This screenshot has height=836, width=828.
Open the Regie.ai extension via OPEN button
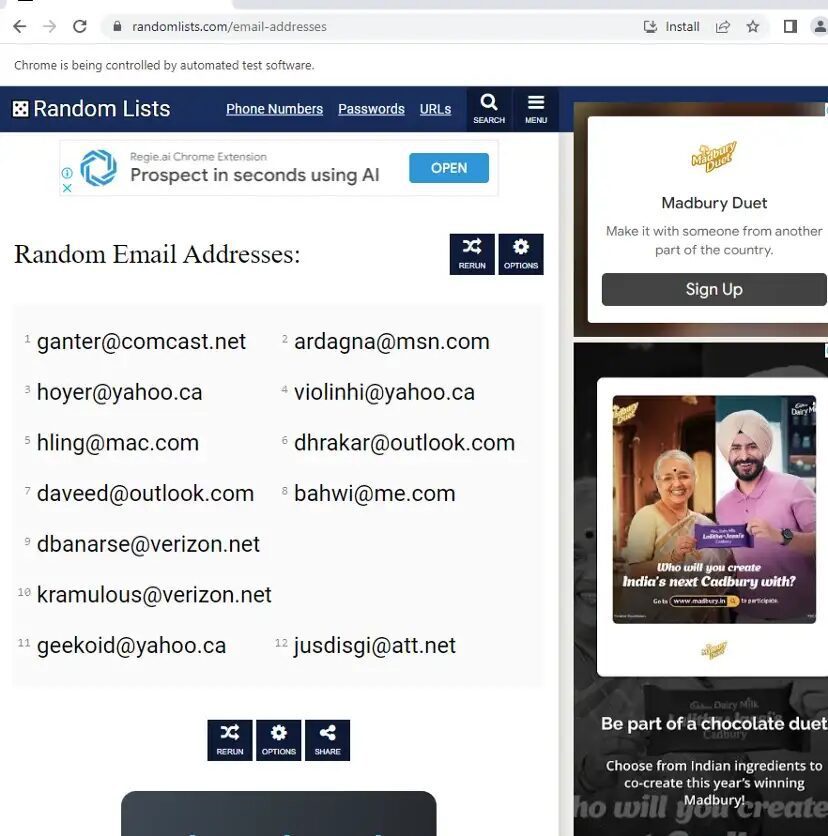448,168
